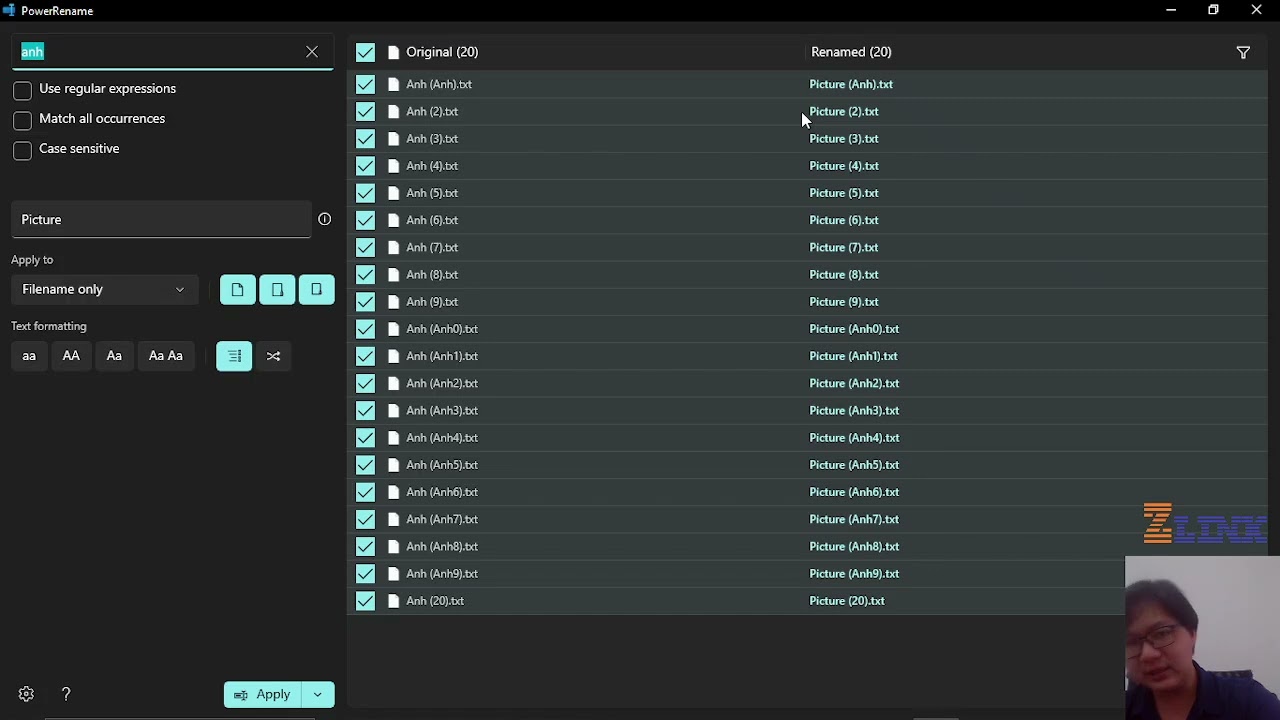This screenshot has height=720, width=1280.
Task: Minimize the PowerRename window
Action: [x=1171, y=10]
